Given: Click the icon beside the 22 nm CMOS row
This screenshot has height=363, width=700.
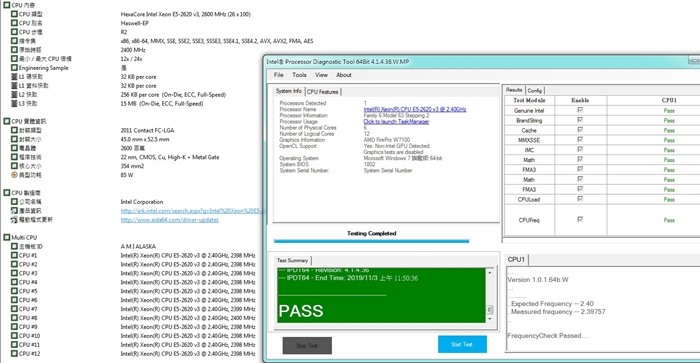Looking at the screenshot, I should click(14, 157).
